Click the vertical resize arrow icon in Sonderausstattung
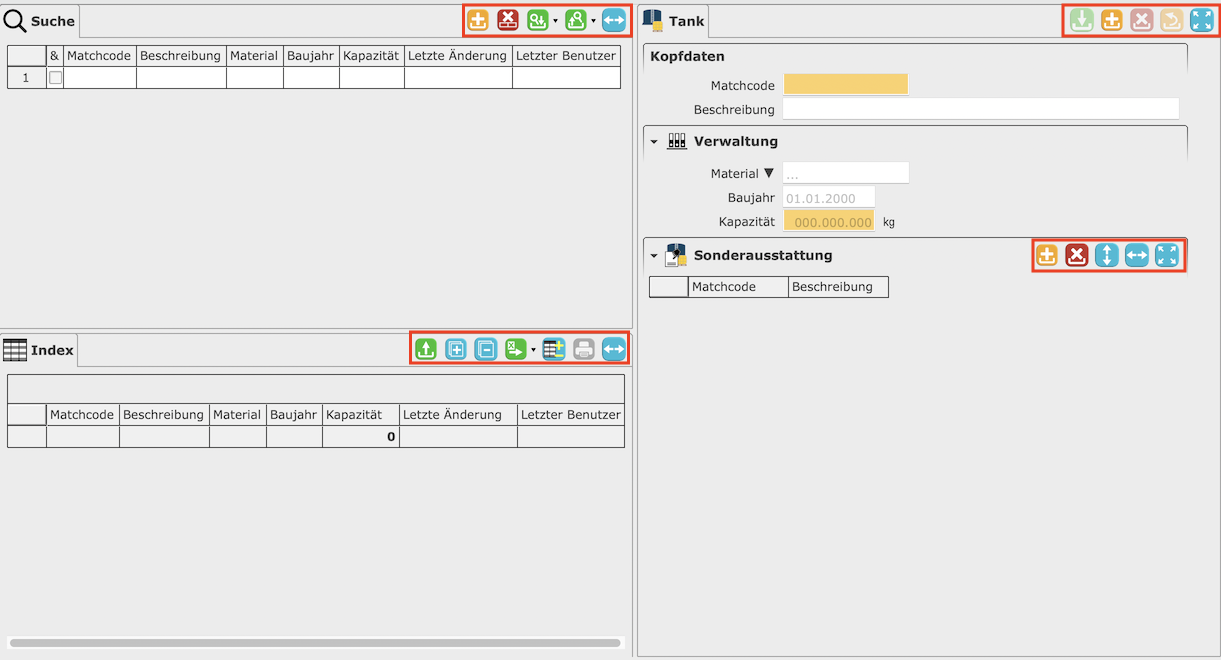 (1106, 256)
